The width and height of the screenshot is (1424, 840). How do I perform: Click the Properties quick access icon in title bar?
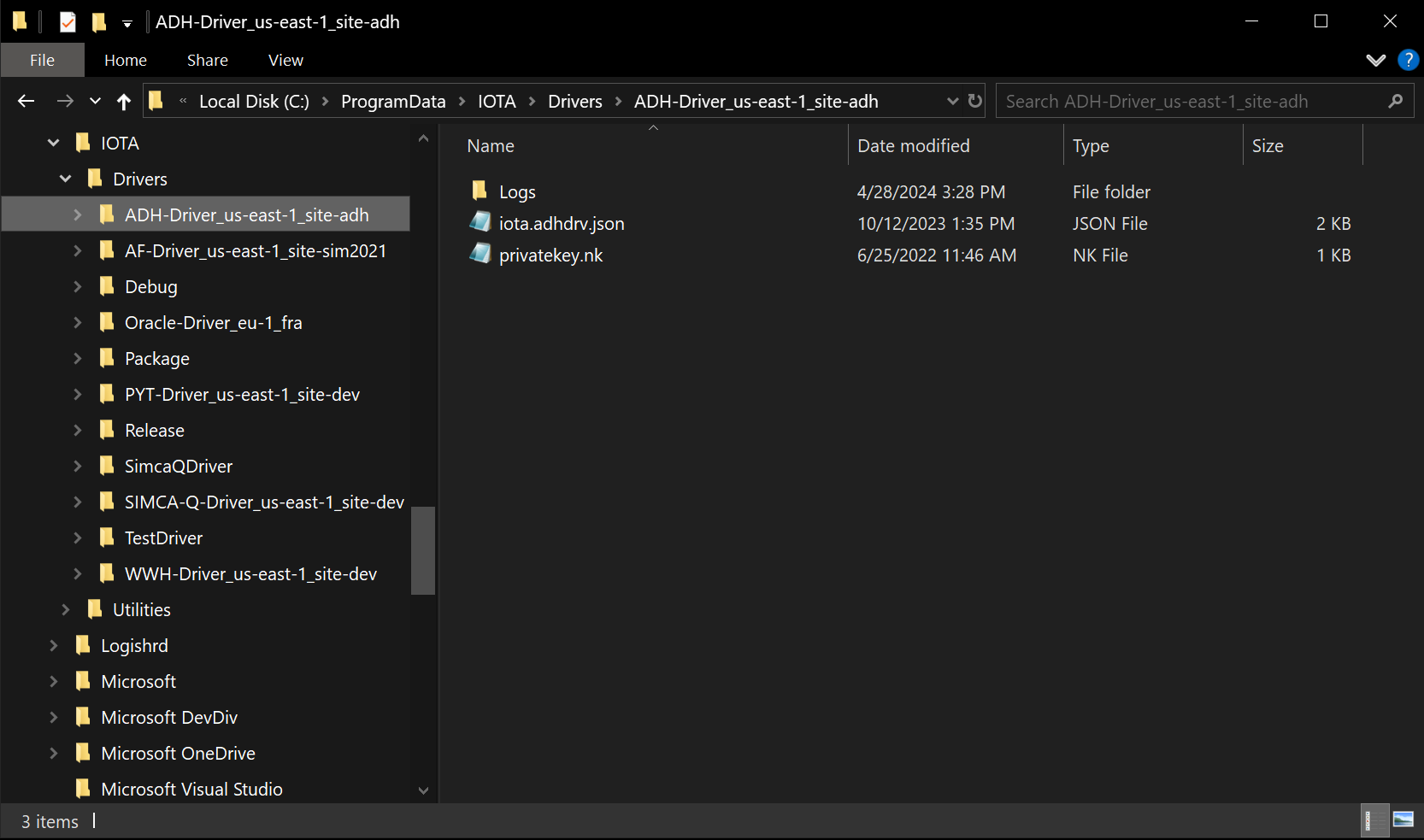tap(68, 21)
